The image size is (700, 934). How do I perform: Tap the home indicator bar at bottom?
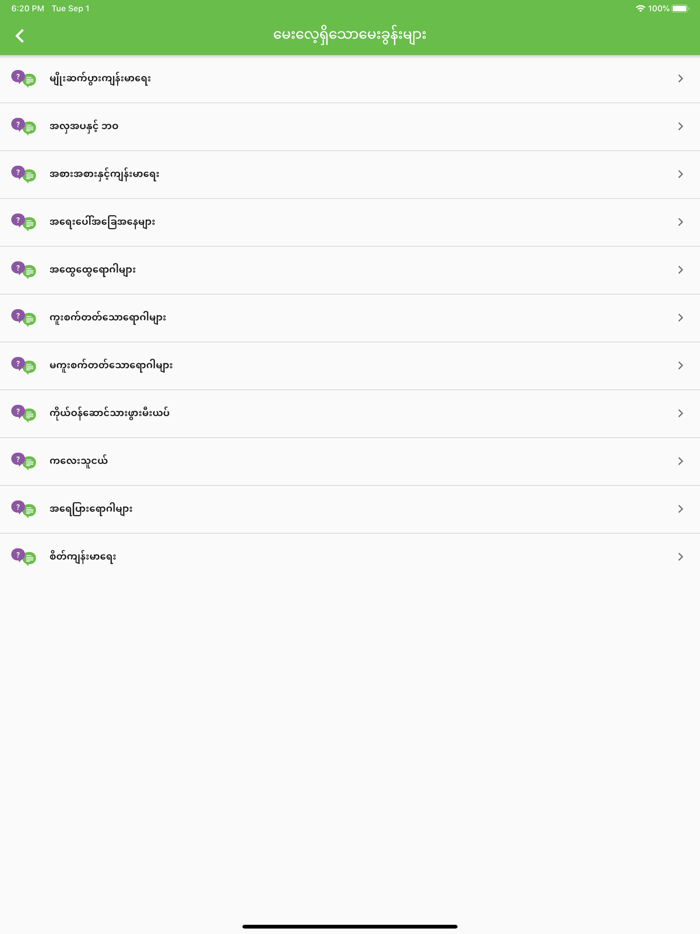350,926
